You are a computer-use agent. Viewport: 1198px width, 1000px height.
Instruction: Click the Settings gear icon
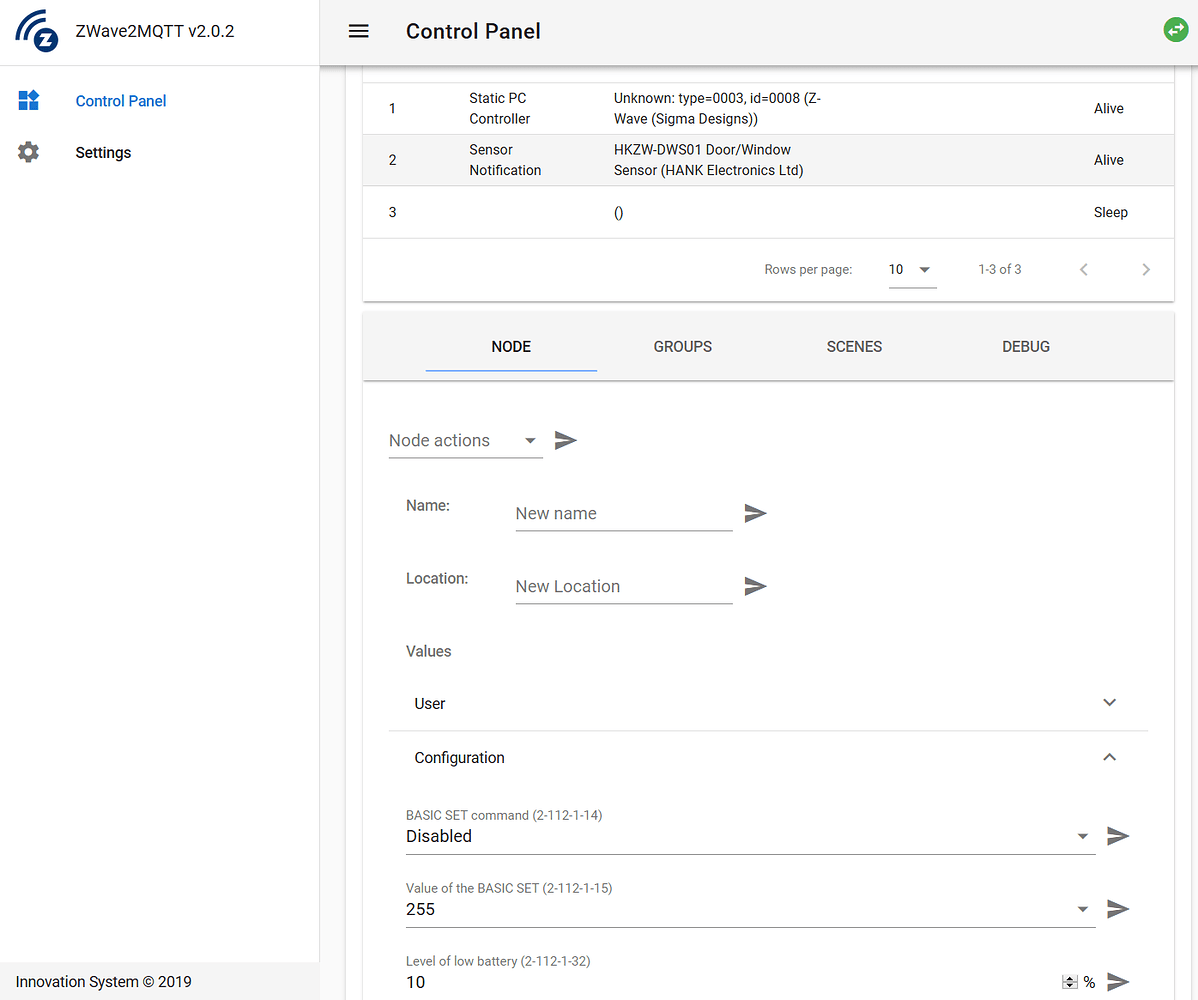(28, 151)
